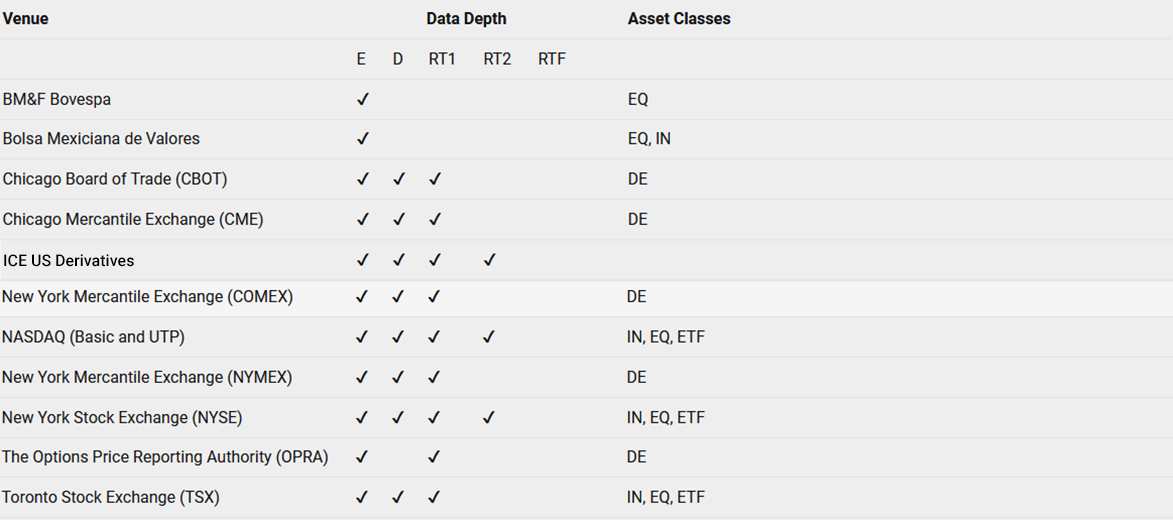Viewport: 1173px width, 520px height.
Task: Click the EQ, IN asset class cell
Action: (649, 139)
